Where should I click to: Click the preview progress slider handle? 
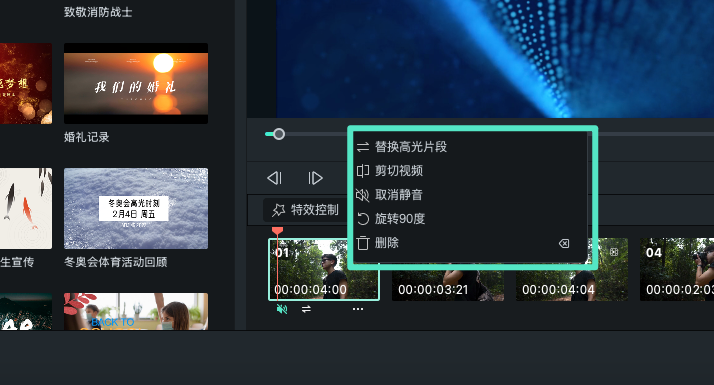pos(279,134)
